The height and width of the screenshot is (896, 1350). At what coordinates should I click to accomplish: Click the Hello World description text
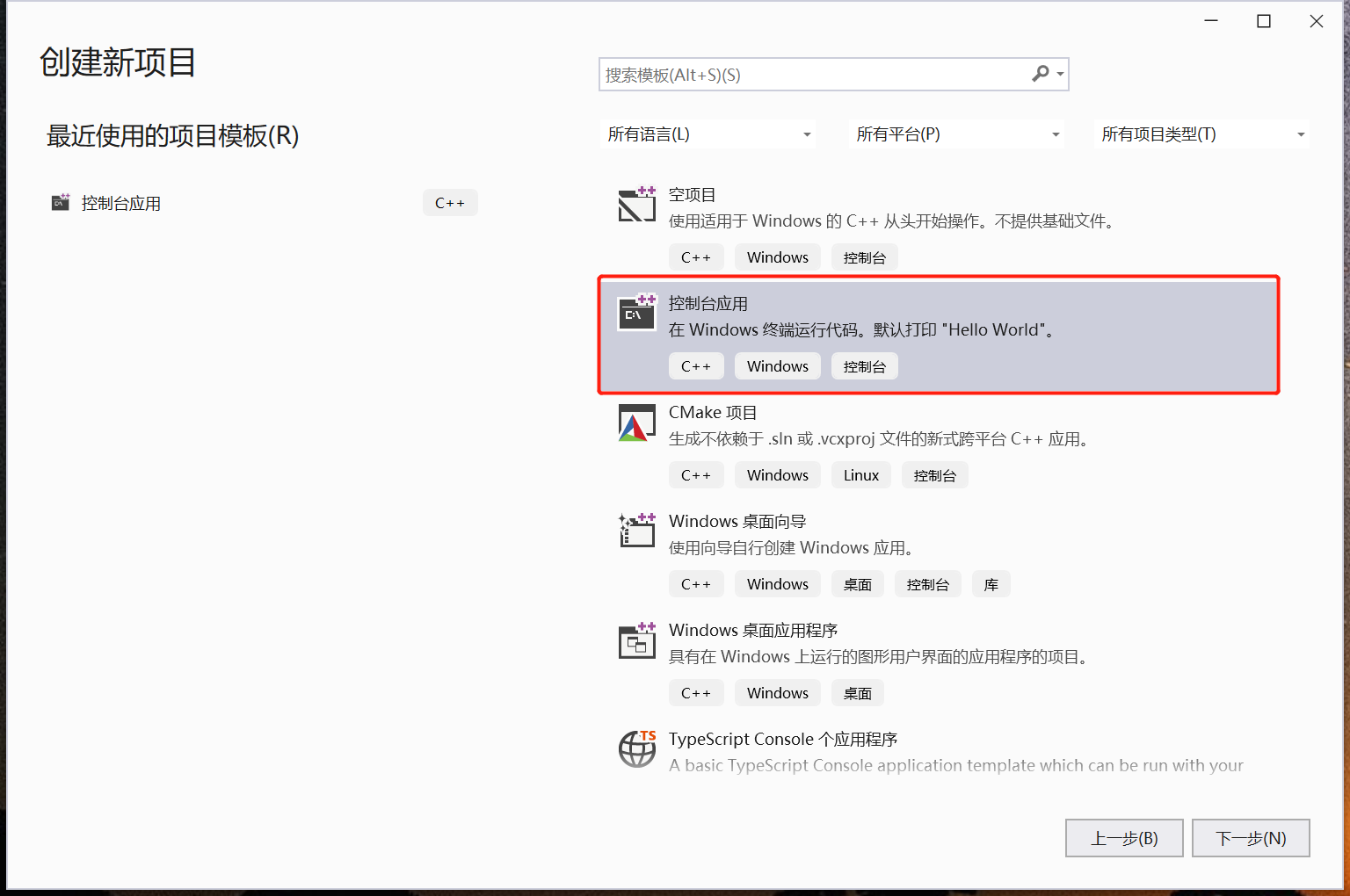pyautogui.click(x=864, y=330)
